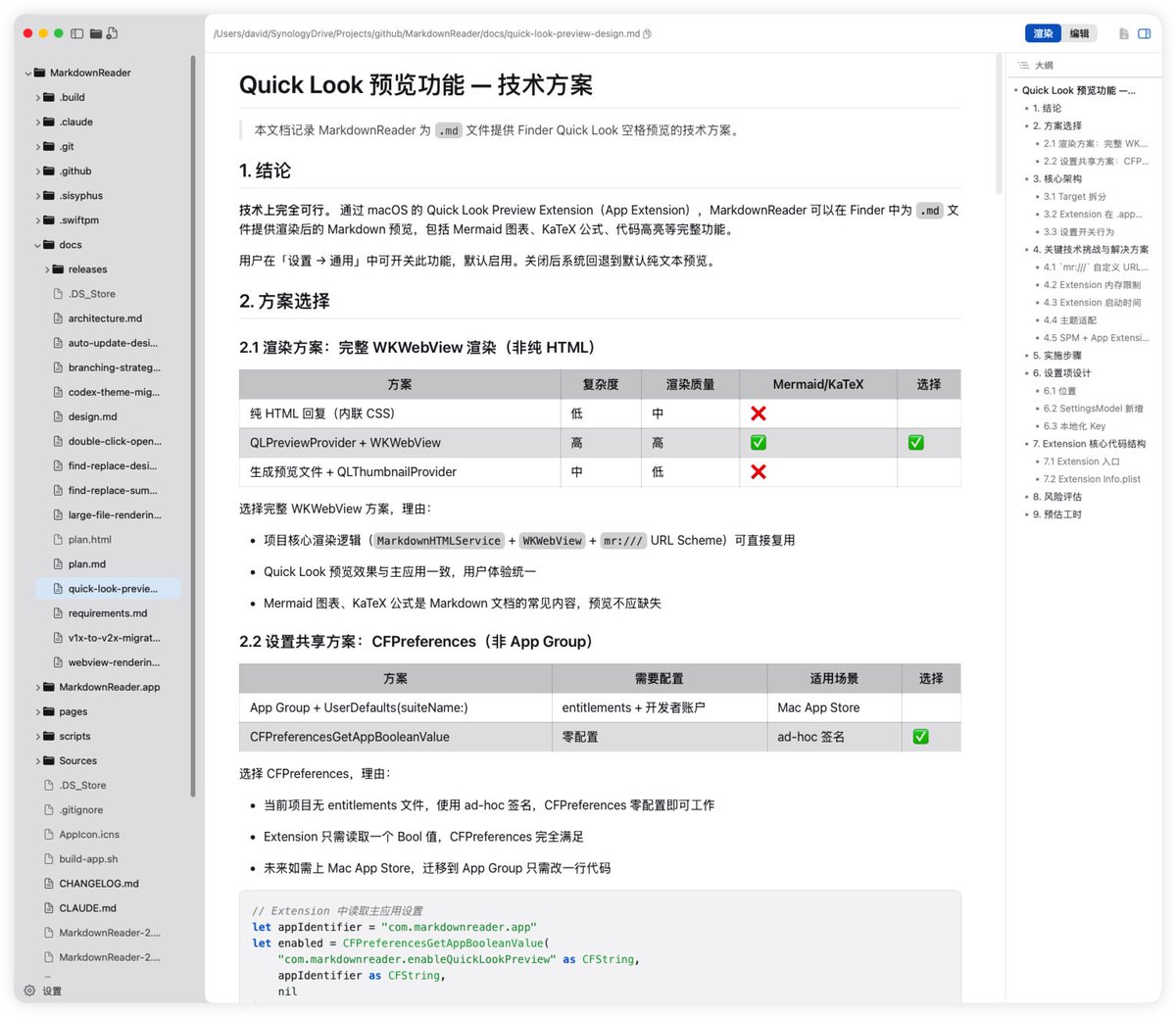Switch to the 渲染 render mode tab
This screenshot has width=1176, height=1017.
click(1043, 33)
